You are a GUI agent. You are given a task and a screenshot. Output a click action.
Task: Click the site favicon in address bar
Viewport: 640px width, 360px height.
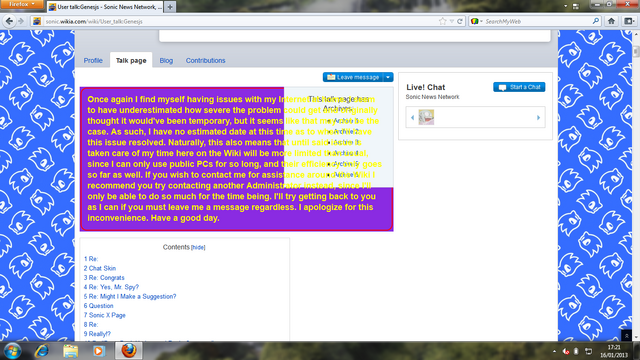click(x=37, y=21)
